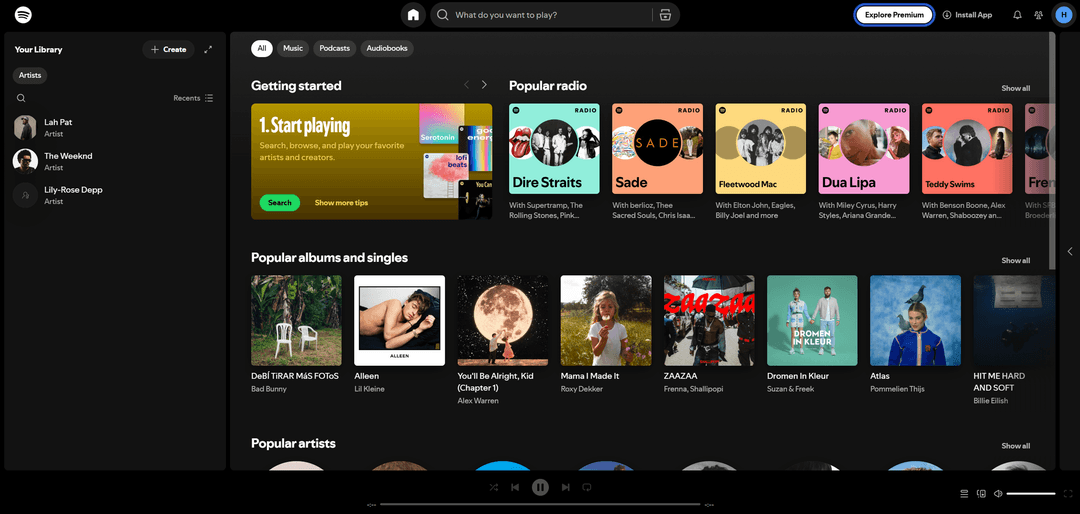Go to previous Getting started tip
This screenshot has width=1080, height=514.
(x=466, y=85)
